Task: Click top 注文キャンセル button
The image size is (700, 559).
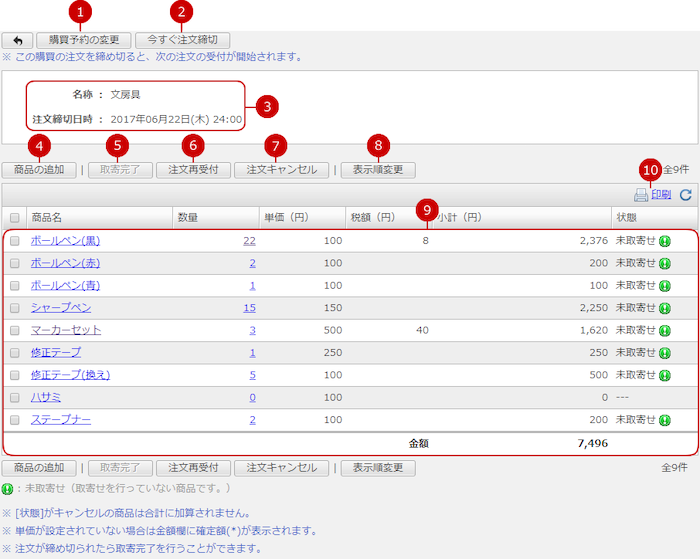Action: point(281,170)
